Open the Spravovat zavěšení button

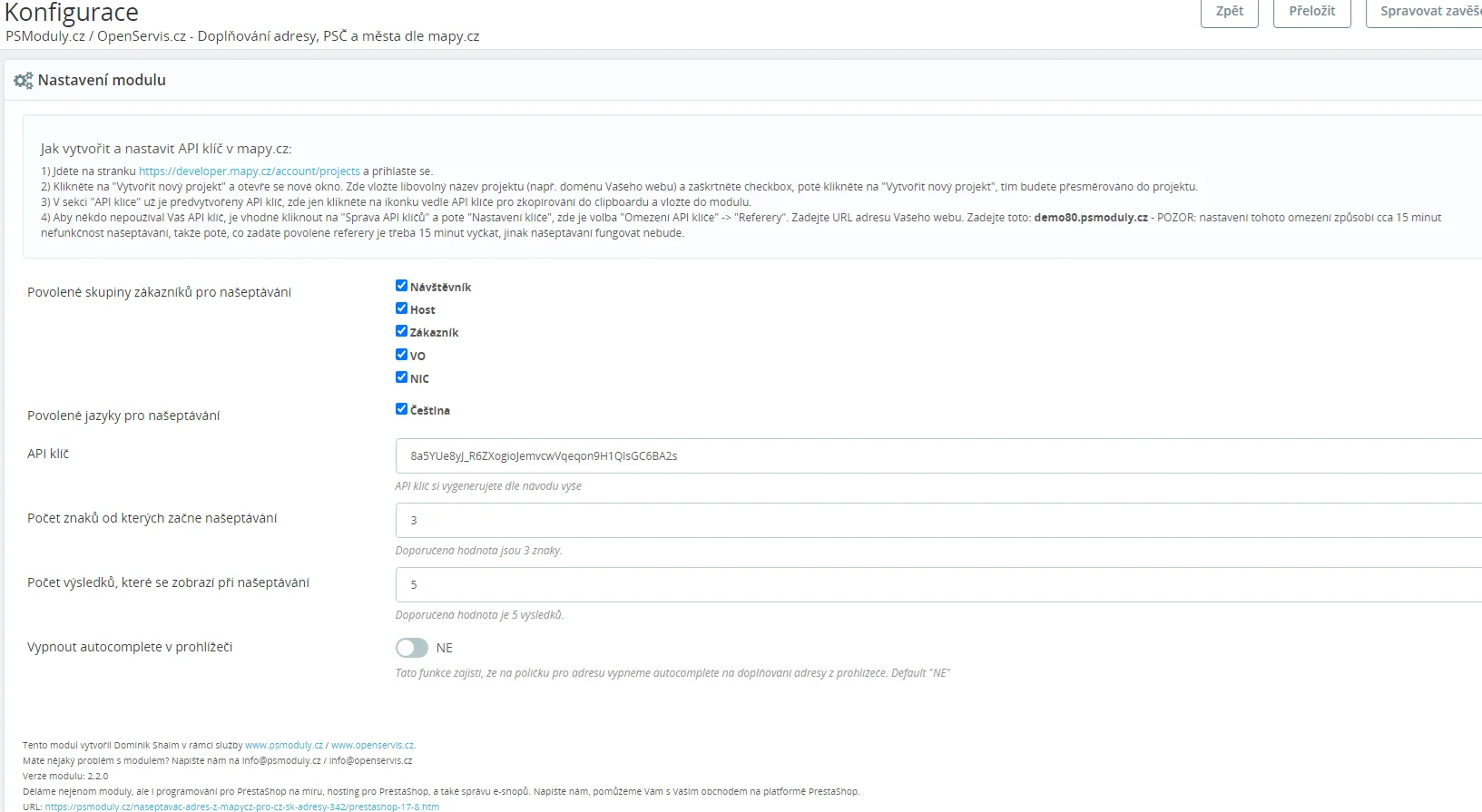coord(1425,12)
